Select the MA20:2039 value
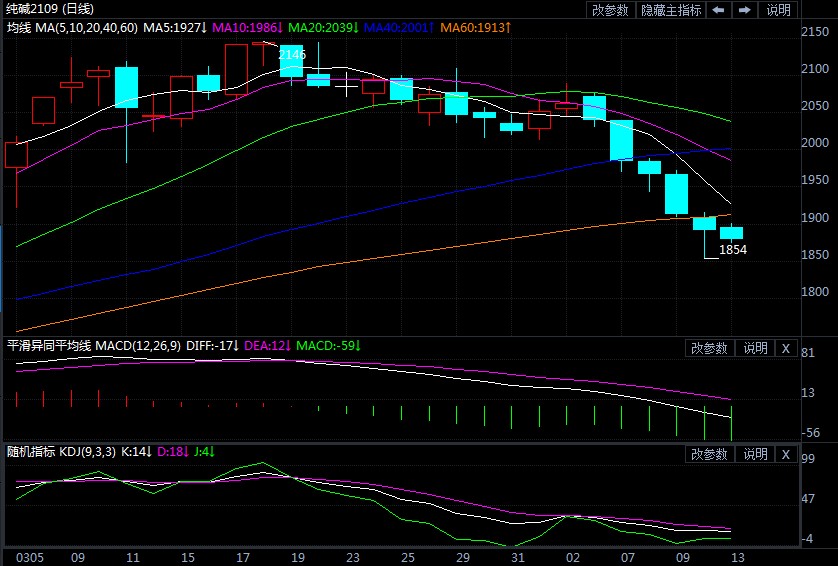The width and height of the screenshot is (838, 566). click(323, 27)
